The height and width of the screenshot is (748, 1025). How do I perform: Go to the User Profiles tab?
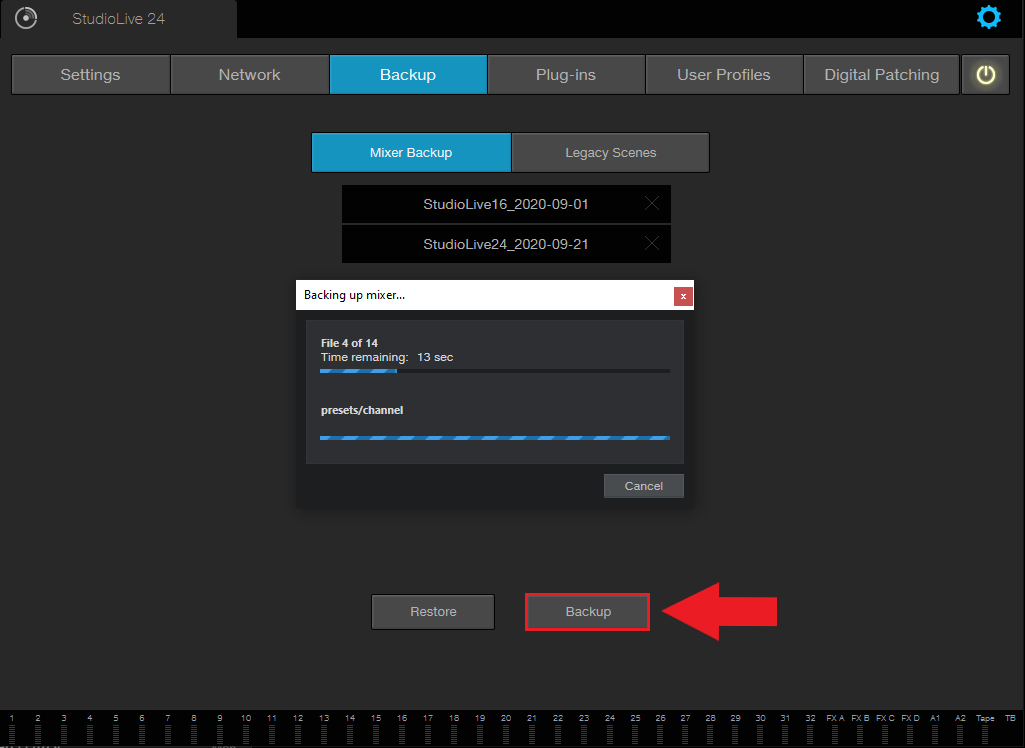(724, 75)
